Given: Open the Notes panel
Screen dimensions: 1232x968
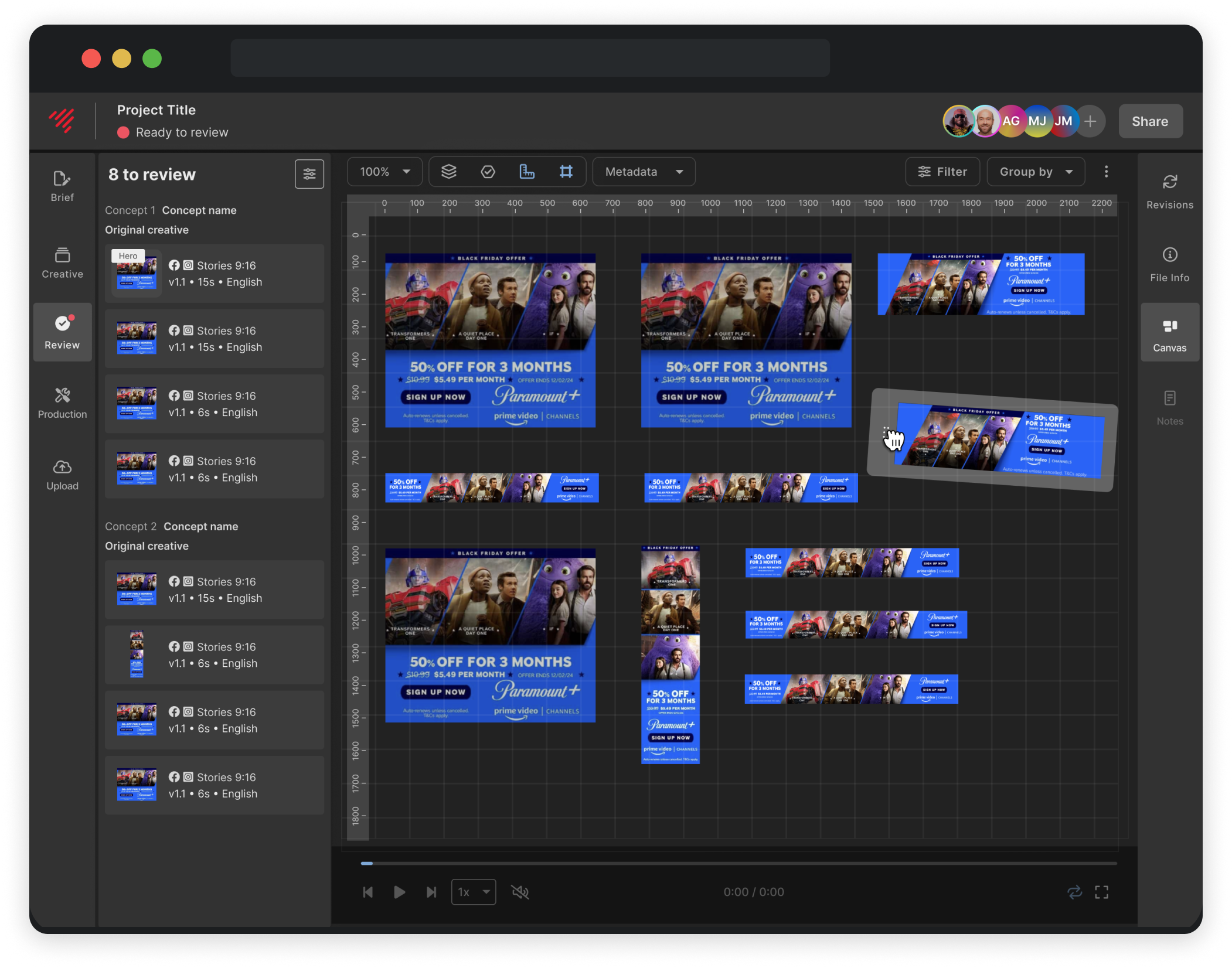Looking at the screenshot, I should tap(1169, 408).
